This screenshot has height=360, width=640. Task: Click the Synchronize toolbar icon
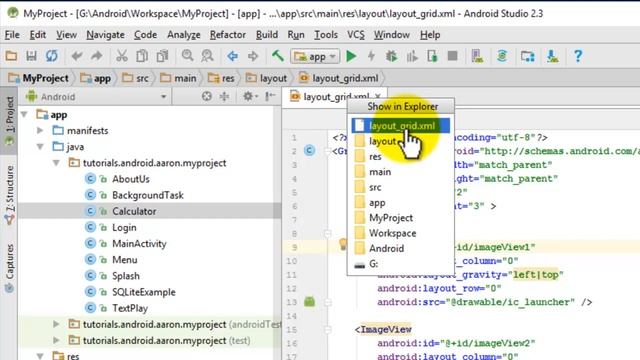pos(52,56)
